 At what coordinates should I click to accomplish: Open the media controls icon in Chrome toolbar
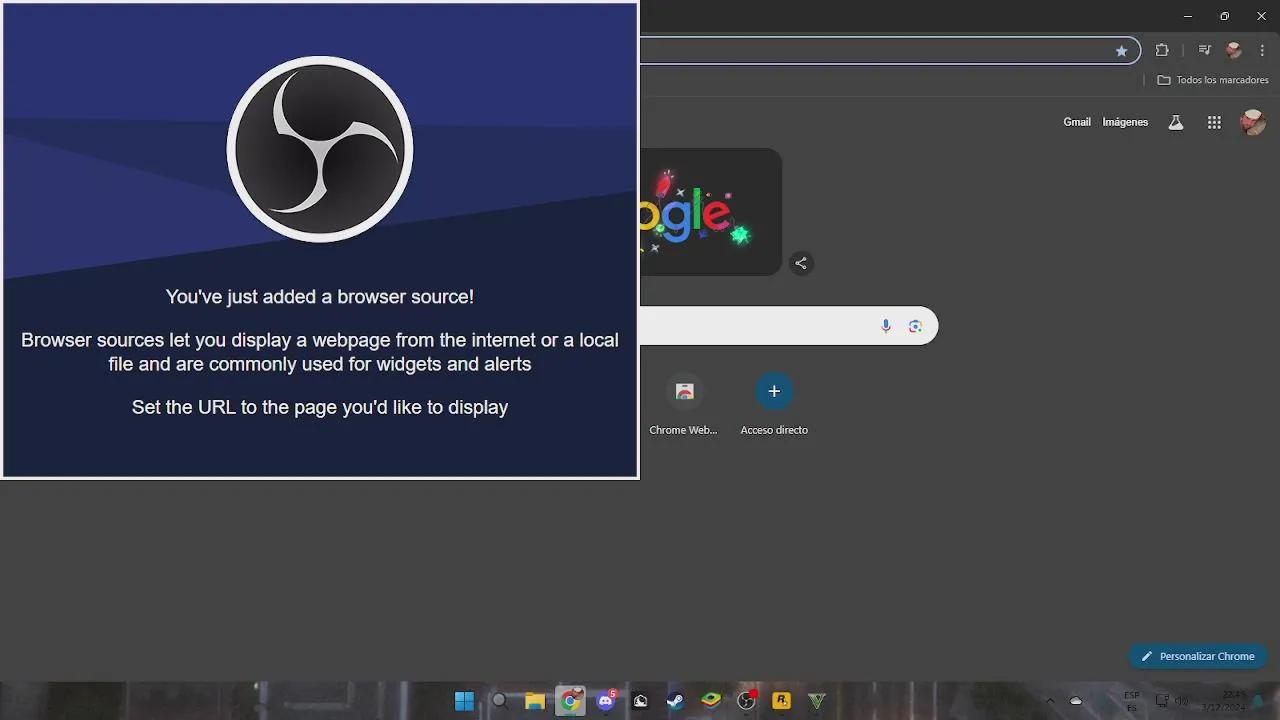pyautogui.click(x=1205, y=50)
